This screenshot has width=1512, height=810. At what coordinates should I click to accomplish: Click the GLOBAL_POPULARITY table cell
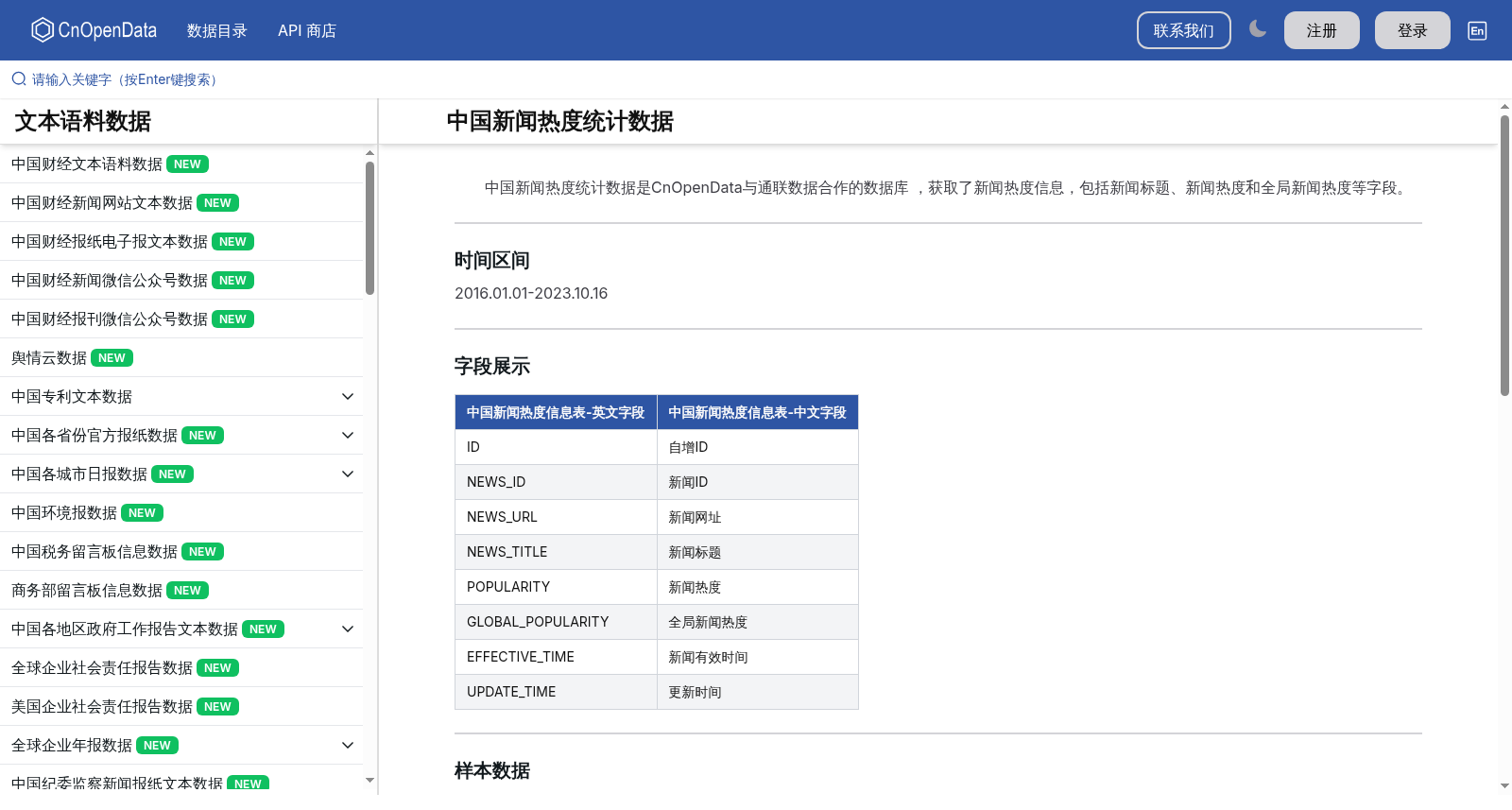point(556,622)
